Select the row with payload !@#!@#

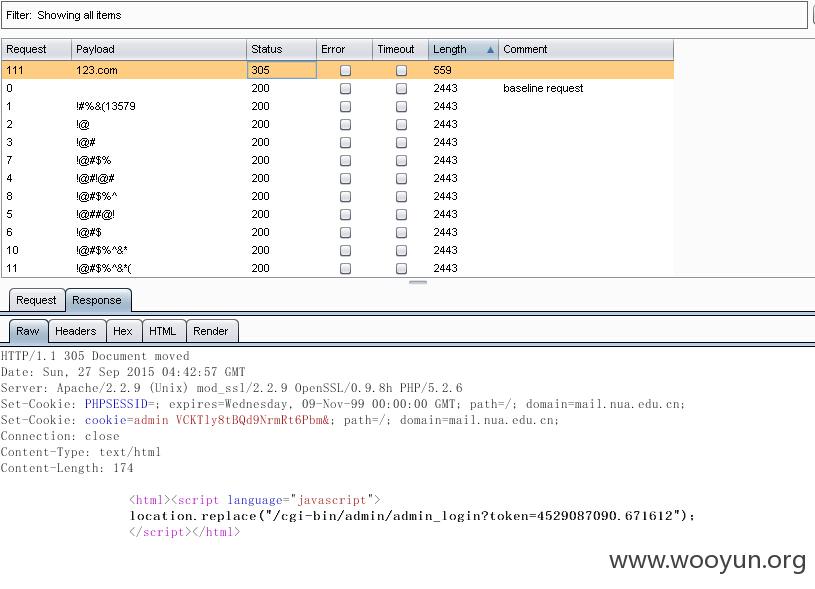tap(337, 178)
